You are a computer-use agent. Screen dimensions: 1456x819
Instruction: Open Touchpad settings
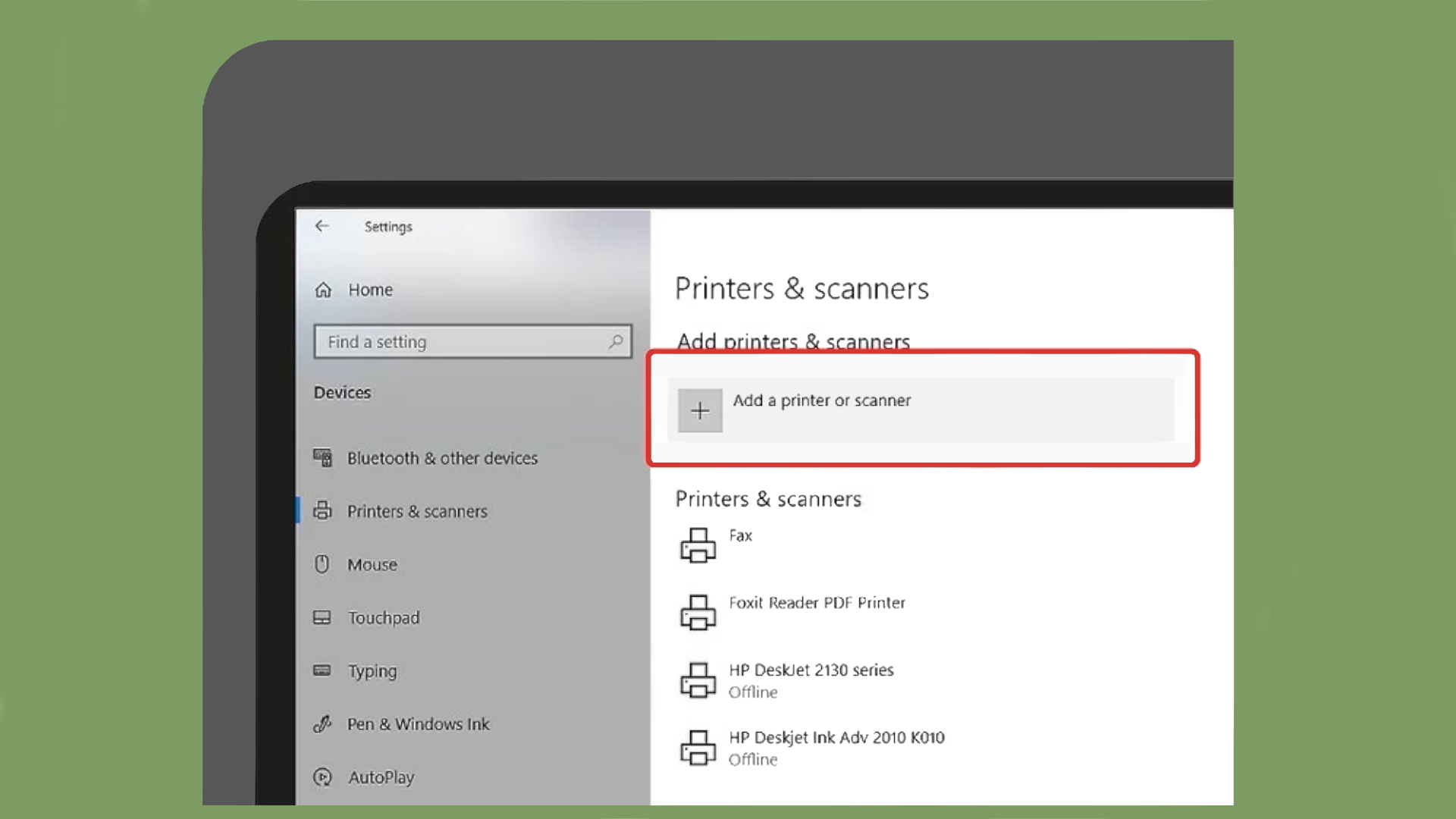[x=384, y=618]
